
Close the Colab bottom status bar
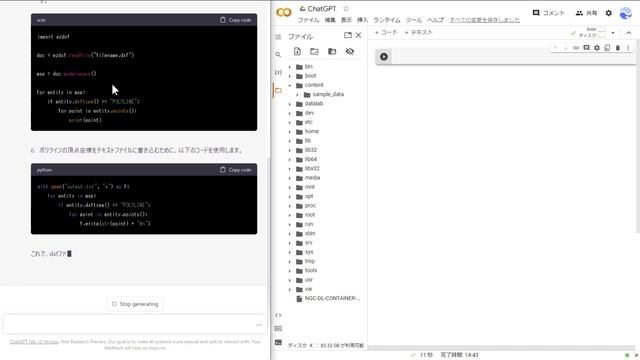coord(636,355)
